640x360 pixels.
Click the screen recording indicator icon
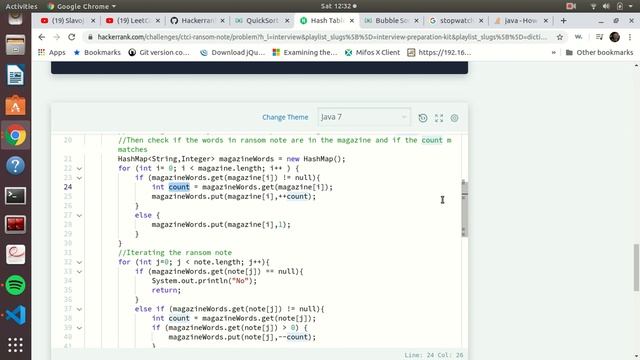[571, 6]
